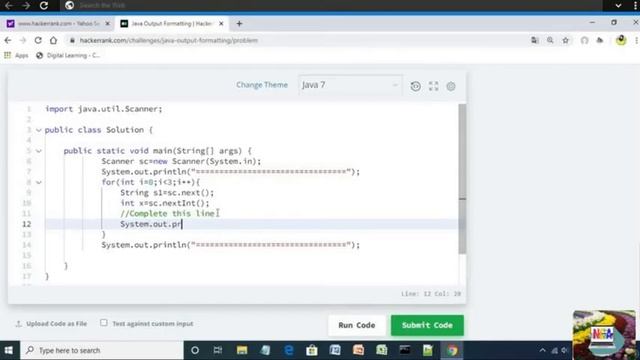This screenshot has height=360, width=640.
Task: Open the browser zoom magnifier icon
Action: coord(550,40)
